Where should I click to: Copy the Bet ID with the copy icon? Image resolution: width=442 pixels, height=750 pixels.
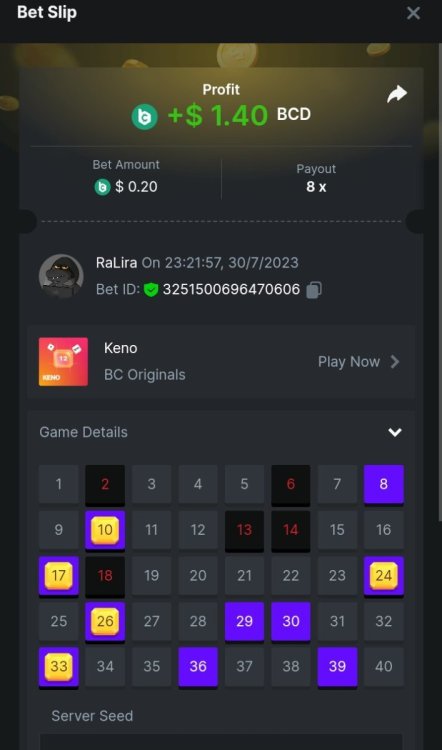[x=314, y=290]
